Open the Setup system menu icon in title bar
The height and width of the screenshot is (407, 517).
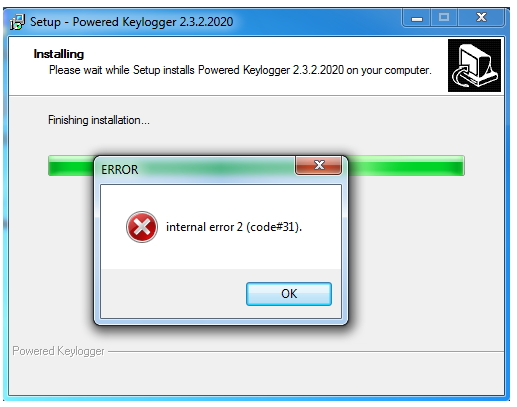coord(17,22)
